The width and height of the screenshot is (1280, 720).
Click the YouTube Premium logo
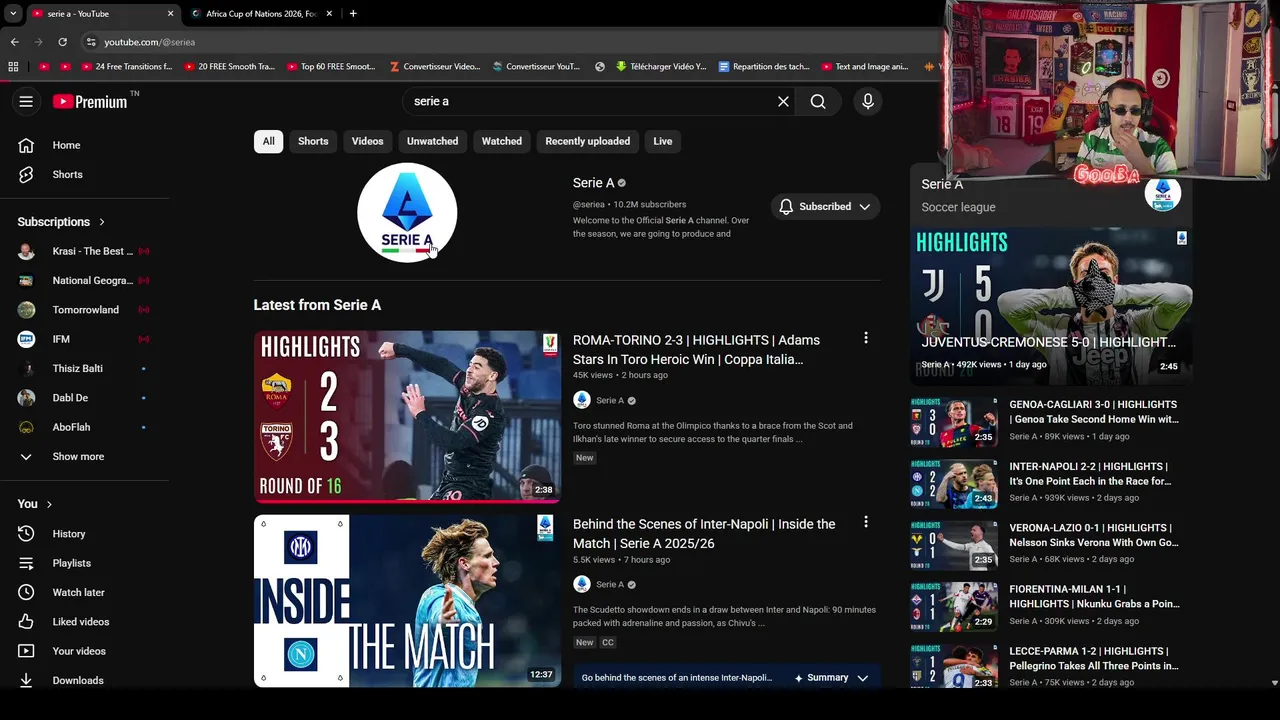[90, 101]
